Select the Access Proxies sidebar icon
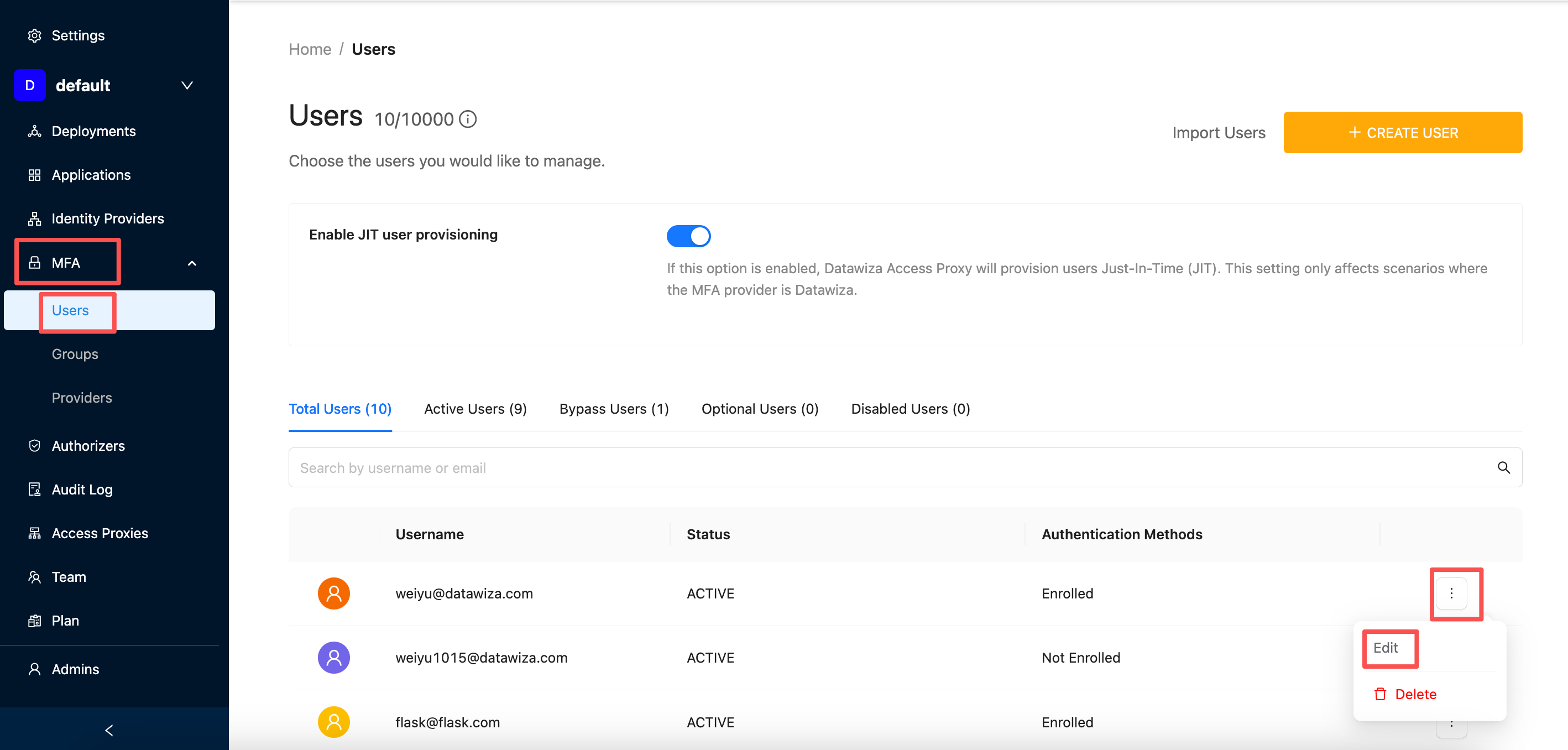1568x750 pixels. pyautogui.click(x=35, y=533)
